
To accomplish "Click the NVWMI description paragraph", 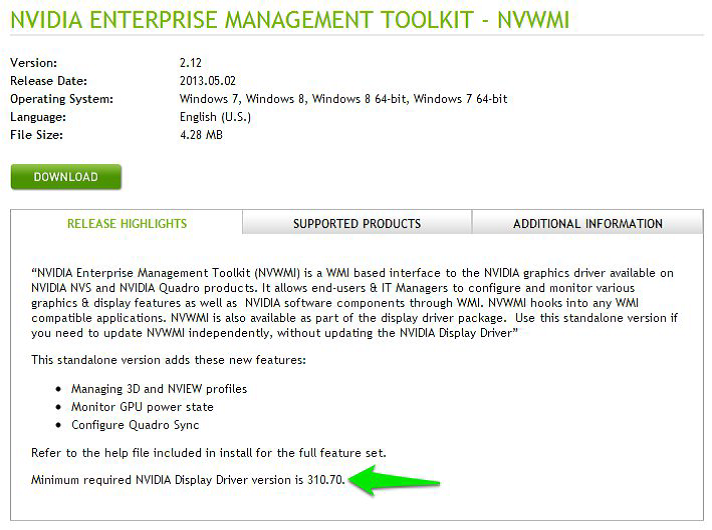I will click(x=354, y=303).
